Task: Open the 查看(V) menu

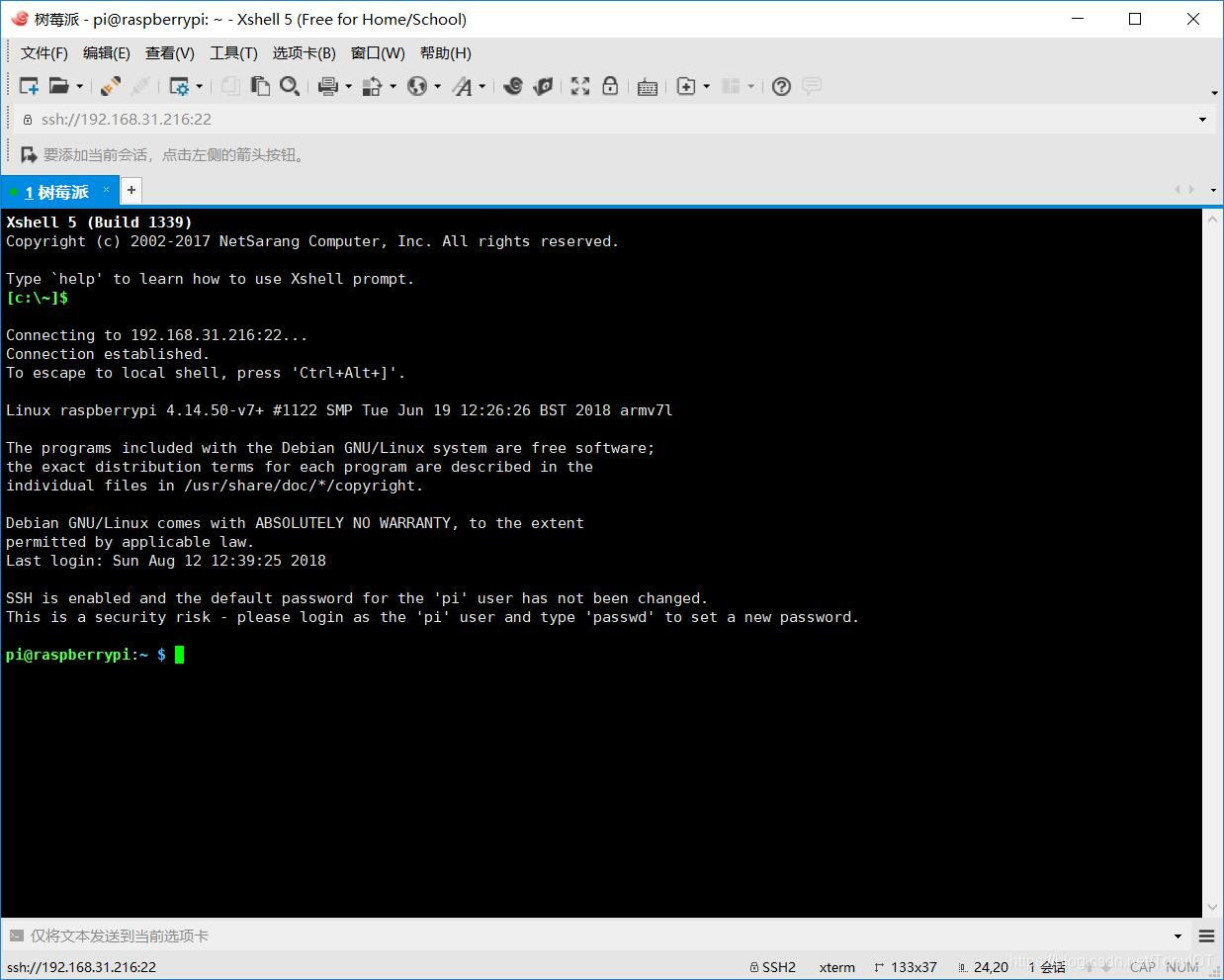Action: (x=170, y=53)
